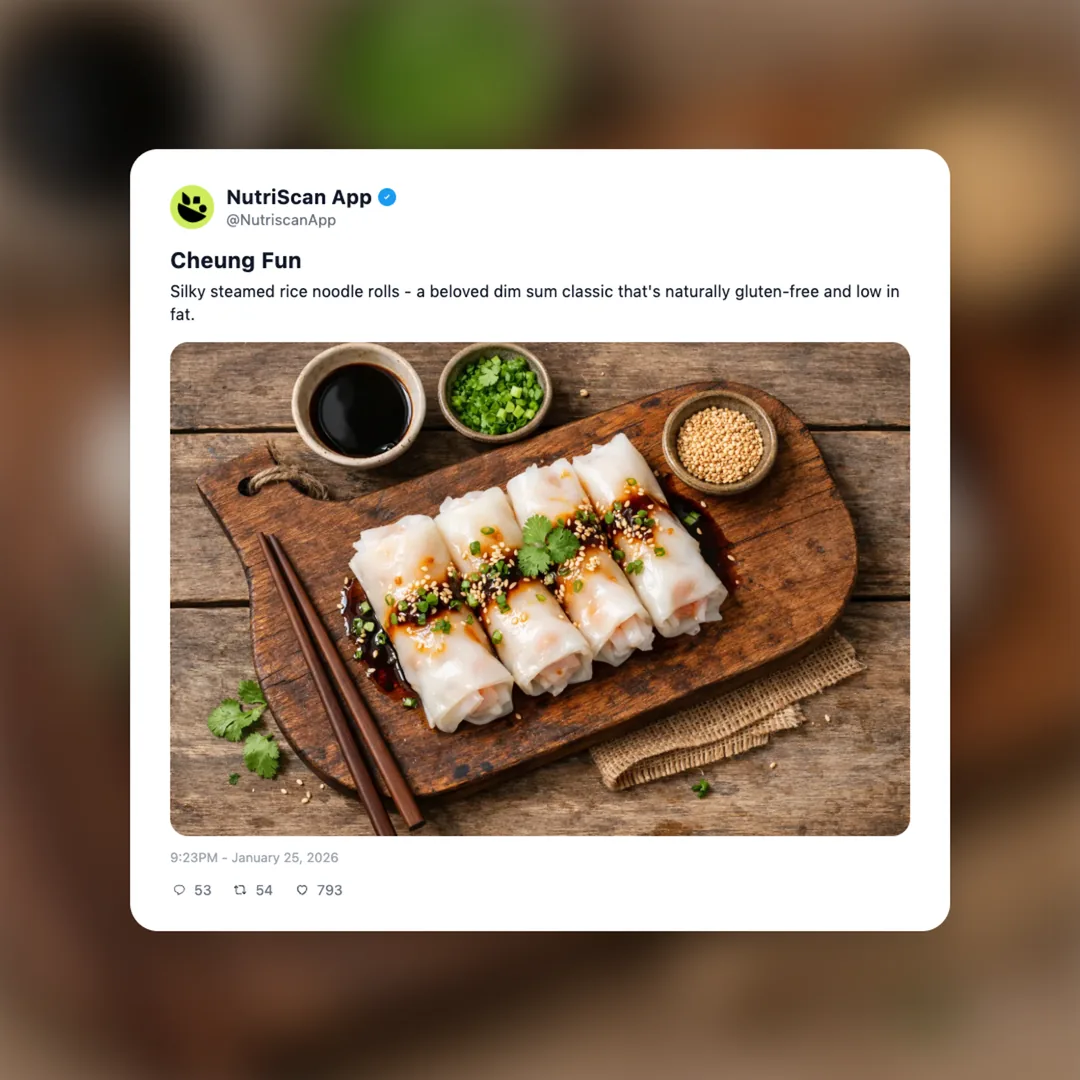Click the chopsticks in the photo
This screenshot has width=1080, height=1080.
pyautogui.click(x=340, y=682)
